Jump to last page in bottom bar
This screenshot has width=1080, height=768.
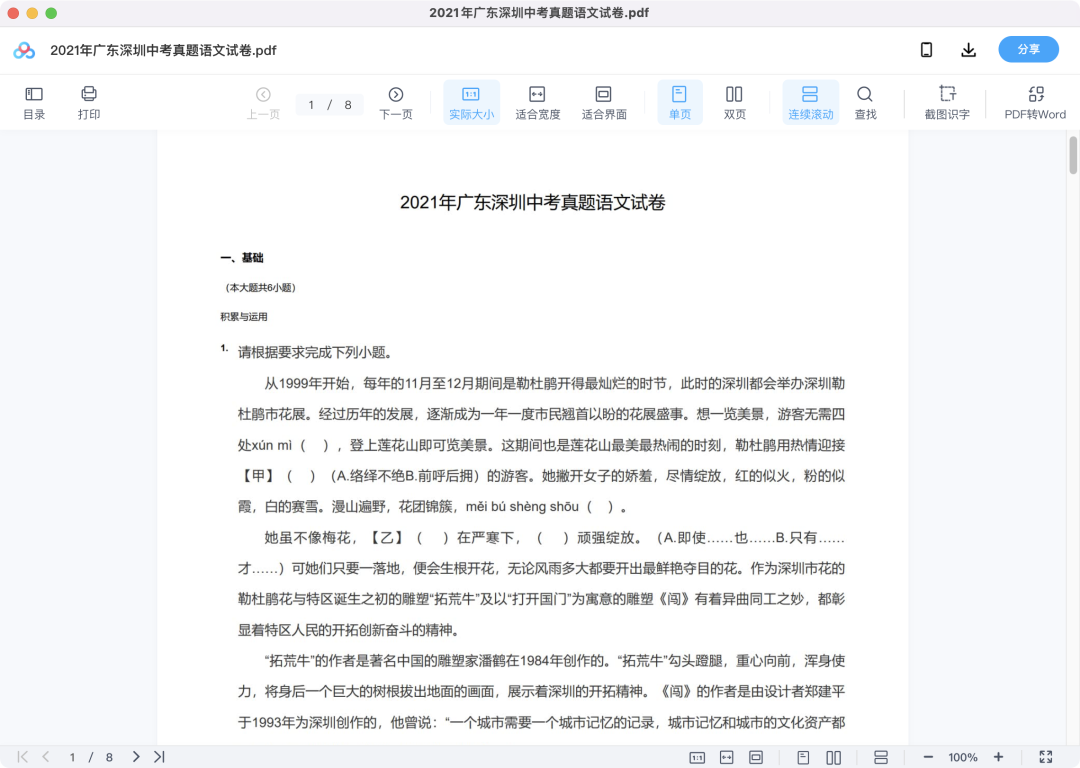159,757
